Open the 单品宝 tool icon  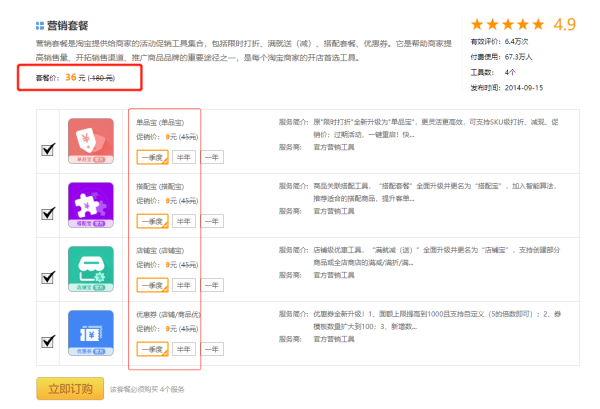[x=91, y=141]
